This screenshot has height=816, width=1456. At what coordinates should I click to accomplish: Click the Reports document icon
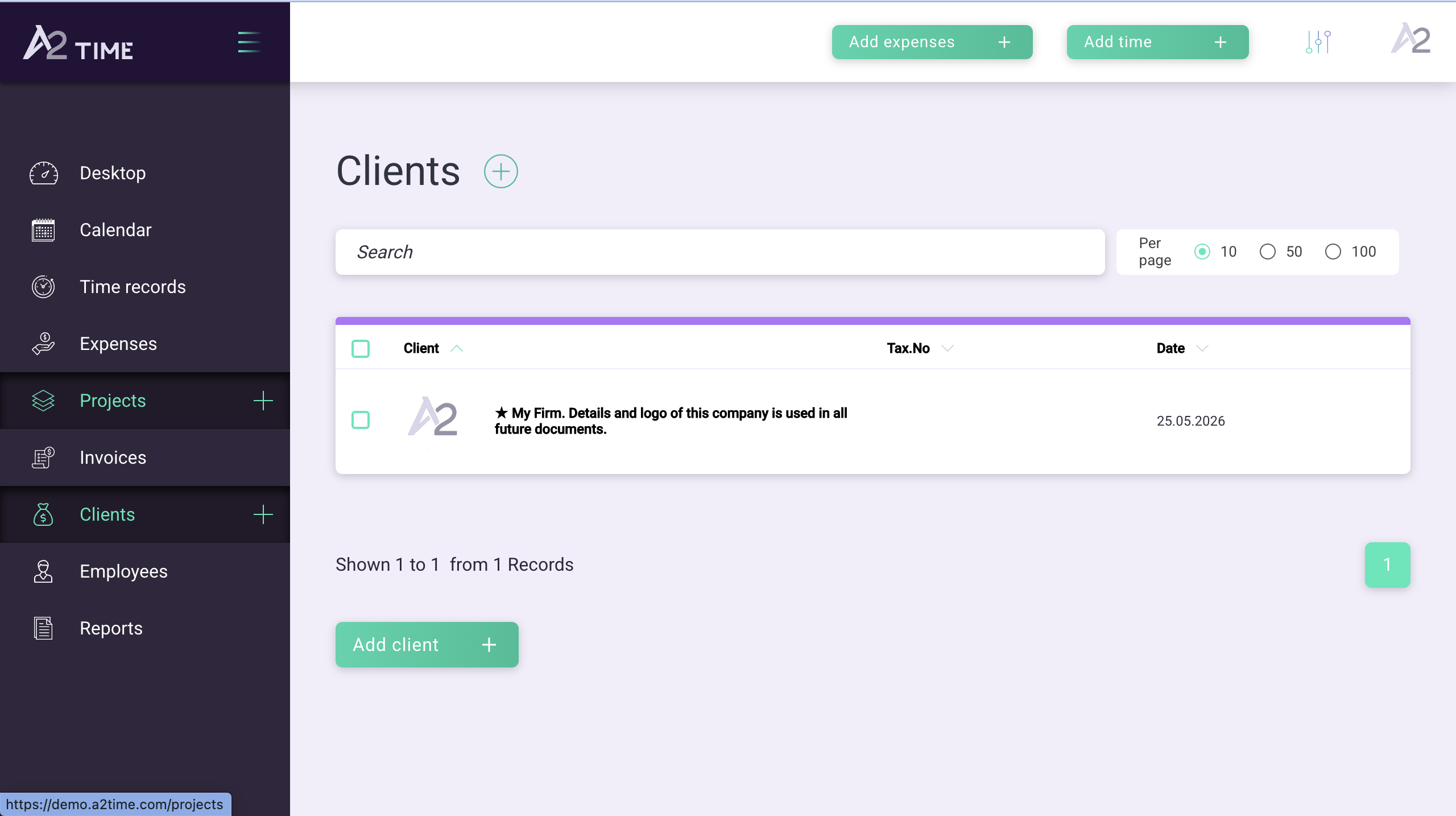pyautogui.click(x=43, y=628)
